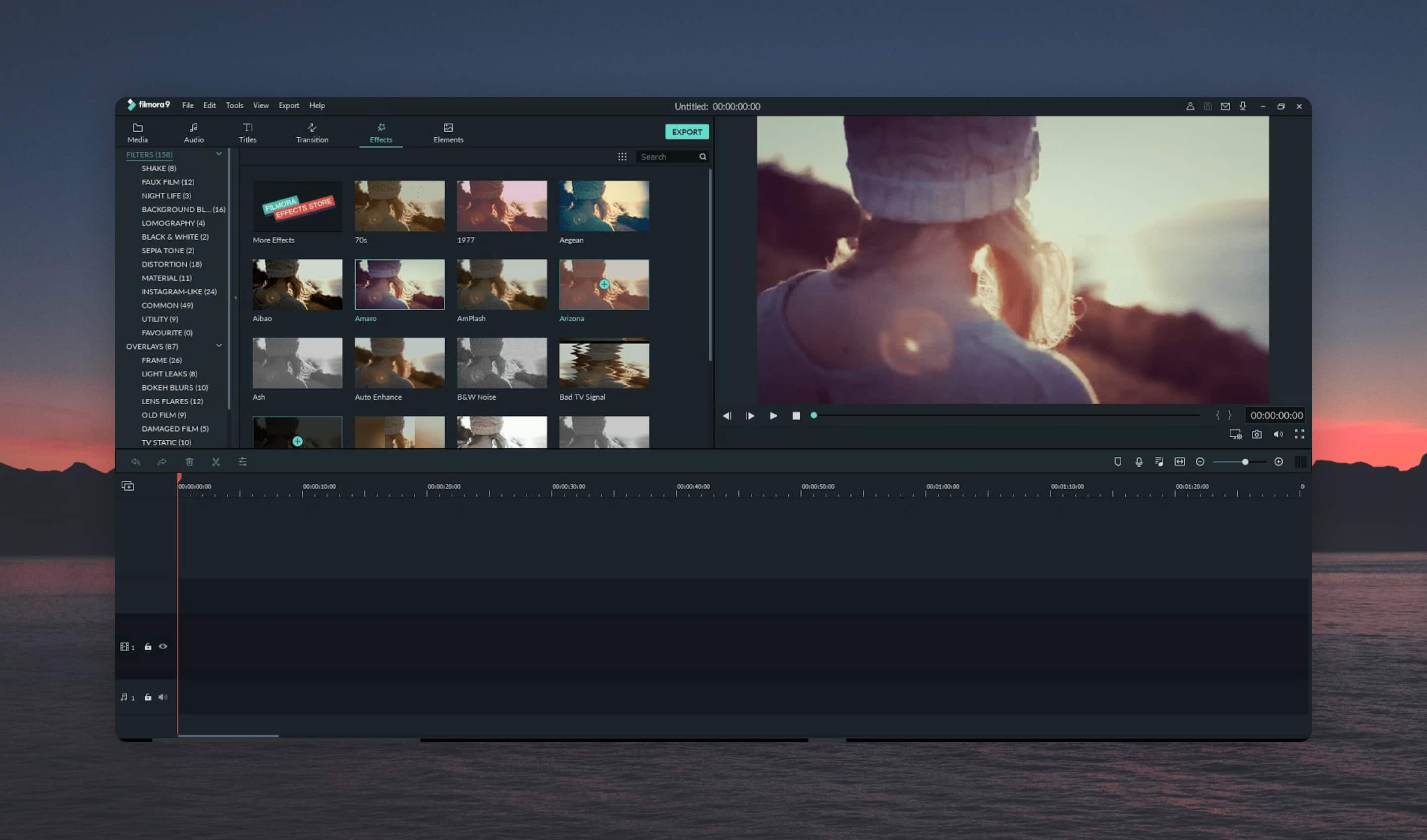Select the DISTORTION (18) category

171,264
